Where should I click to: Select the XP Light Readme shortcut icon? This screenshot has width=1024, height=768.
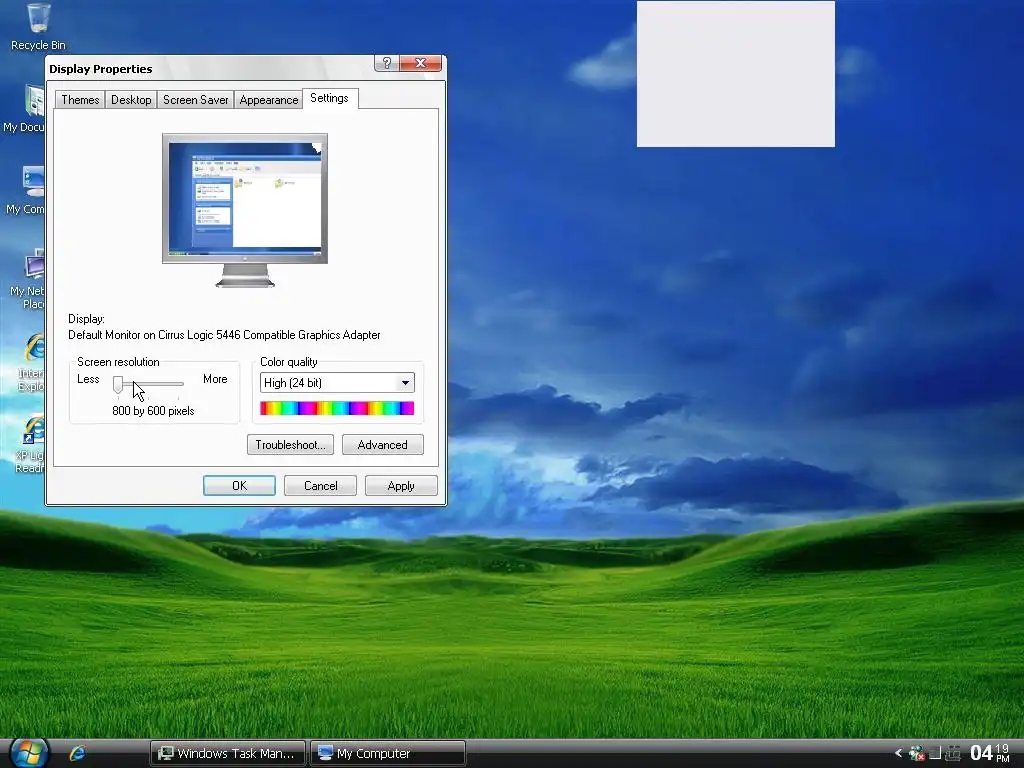point(30,444)
